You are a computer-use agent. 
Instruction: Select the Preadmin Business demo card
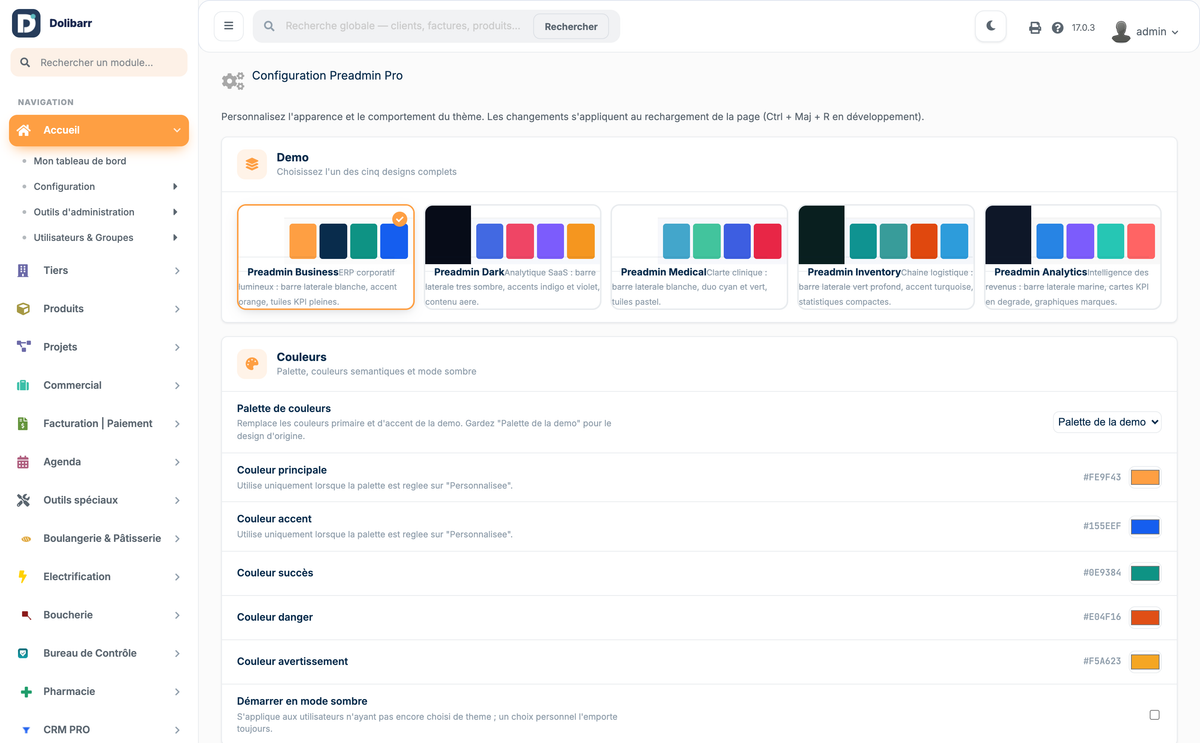click(326, 257)
